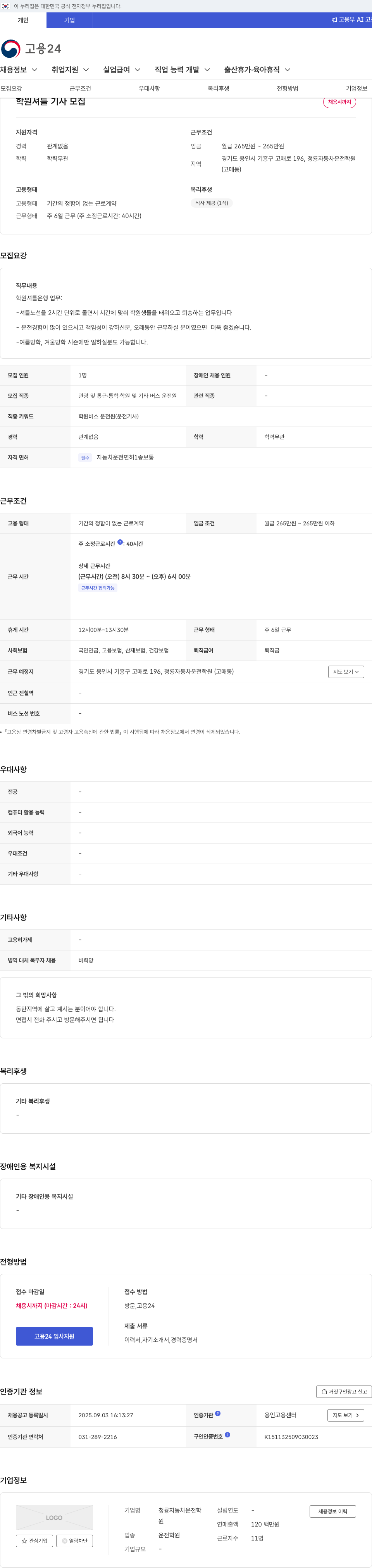Click the 고용24 입사지원 button
Screen dimensions: 372x1568
54,1336
